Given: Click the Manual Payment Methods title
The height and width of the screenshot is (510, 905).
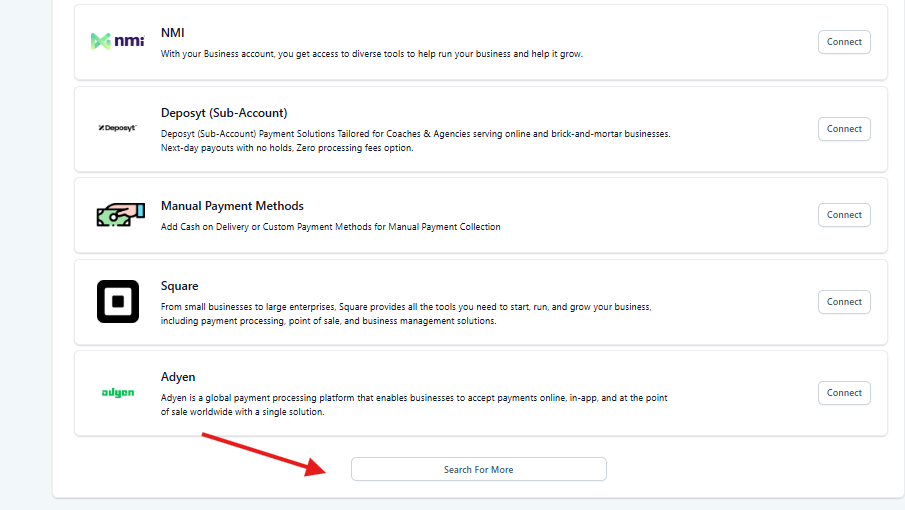Looking at the screenshot, I should (232, 206).
